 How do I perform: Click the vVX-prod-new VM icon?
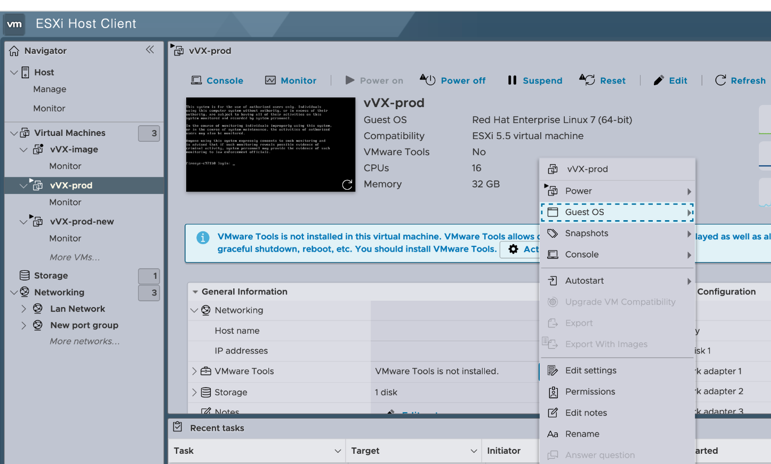tap(36, 221)
